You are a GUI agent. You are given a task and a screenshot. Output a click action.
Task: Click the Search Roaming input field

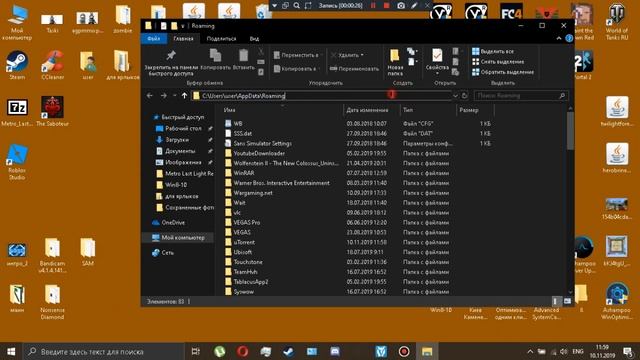point(520,96)
